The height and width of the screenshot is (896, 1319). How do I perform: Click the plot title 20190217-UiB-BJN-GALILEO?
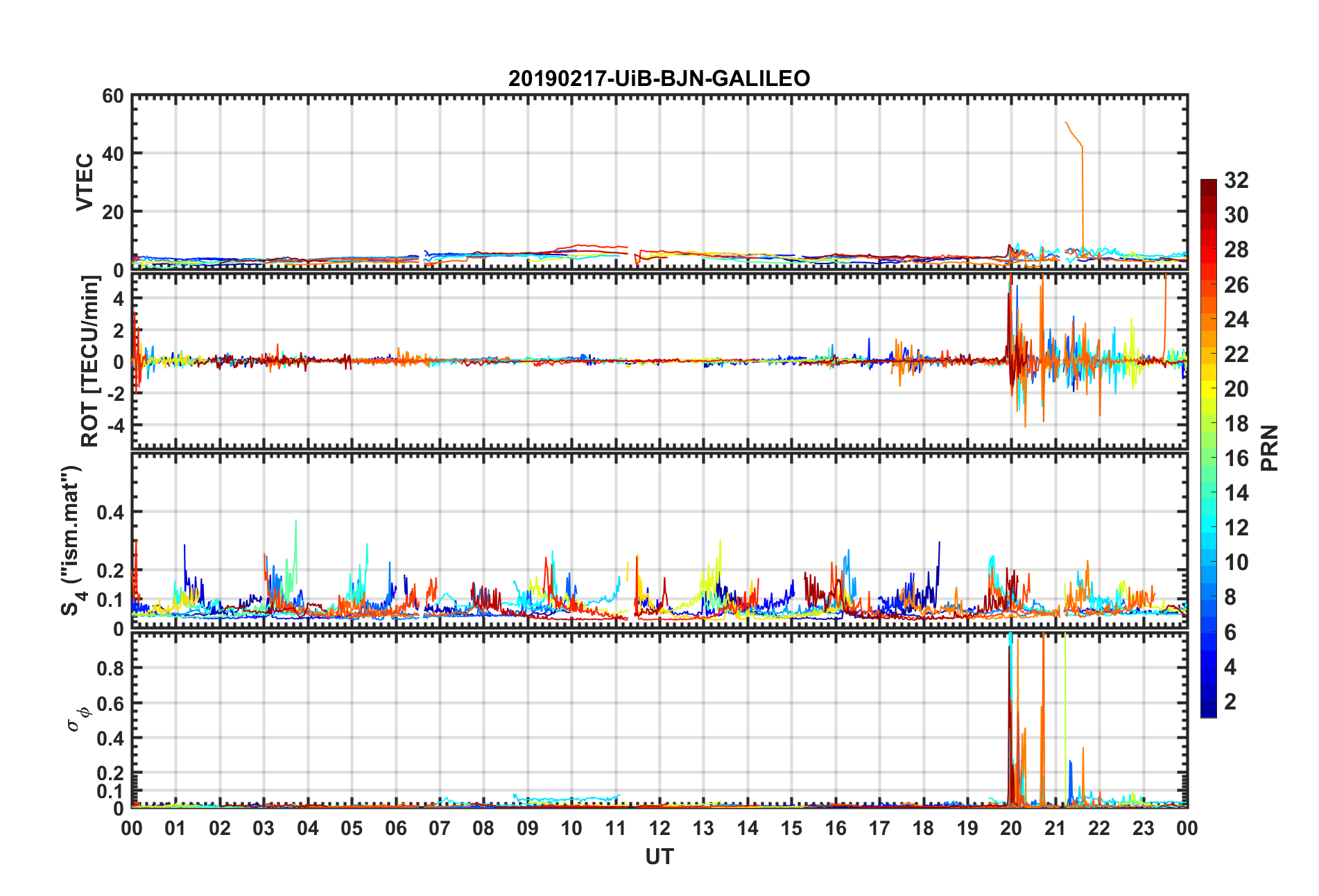pyautogui.click(x=659, y=78)
